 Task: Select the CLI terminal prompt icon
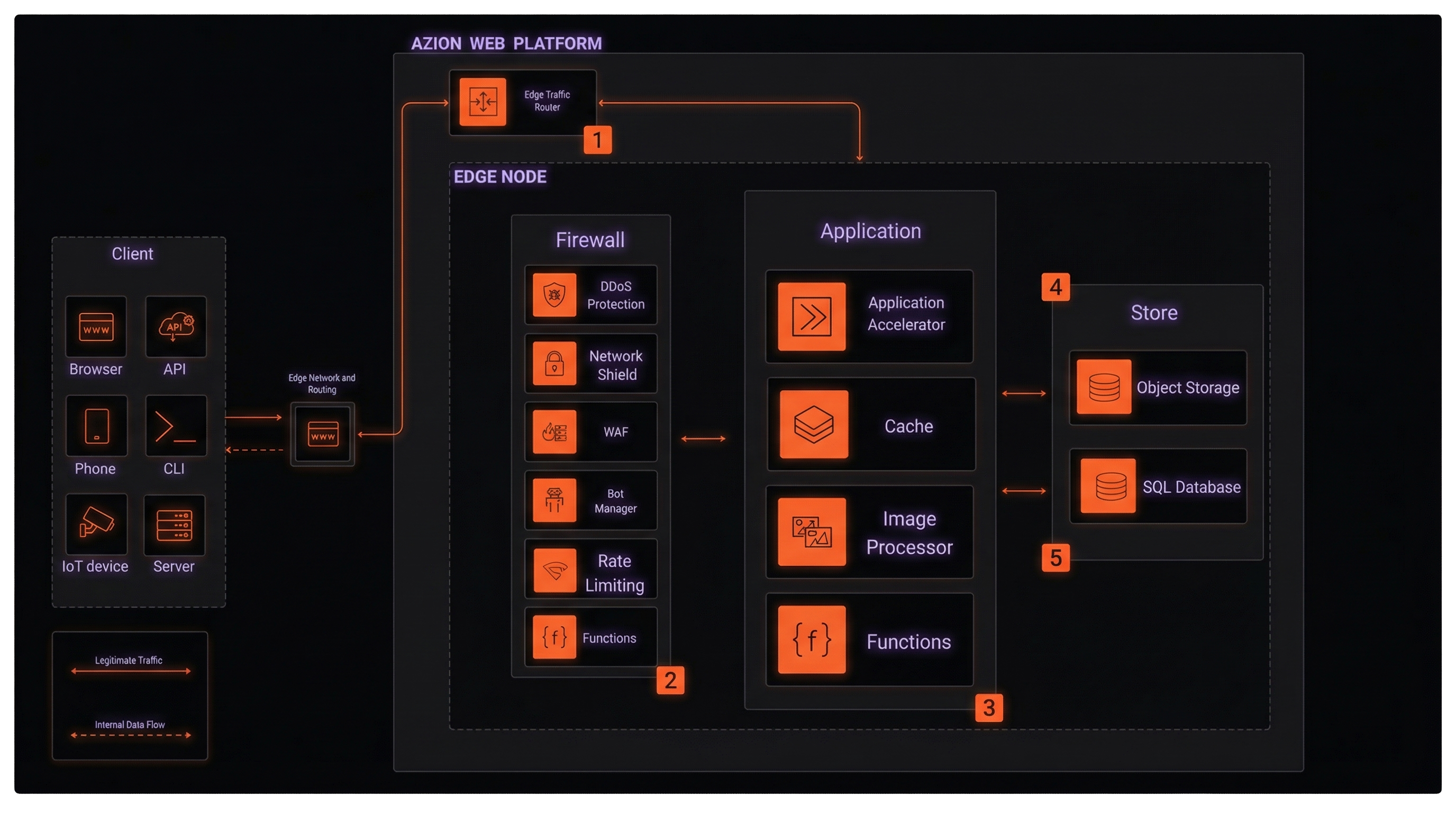tap(176, 426)
